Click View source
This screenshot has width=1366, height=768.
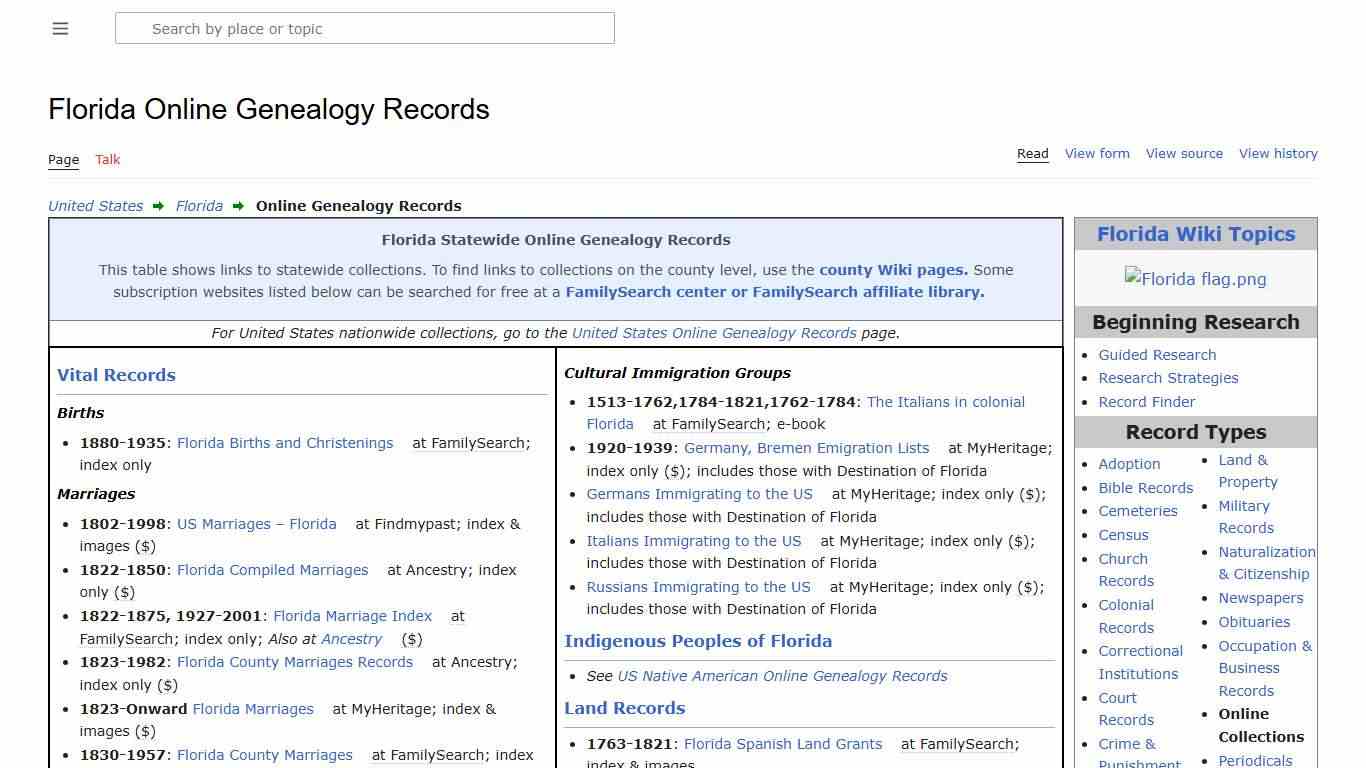click(x=1184, y=153)
